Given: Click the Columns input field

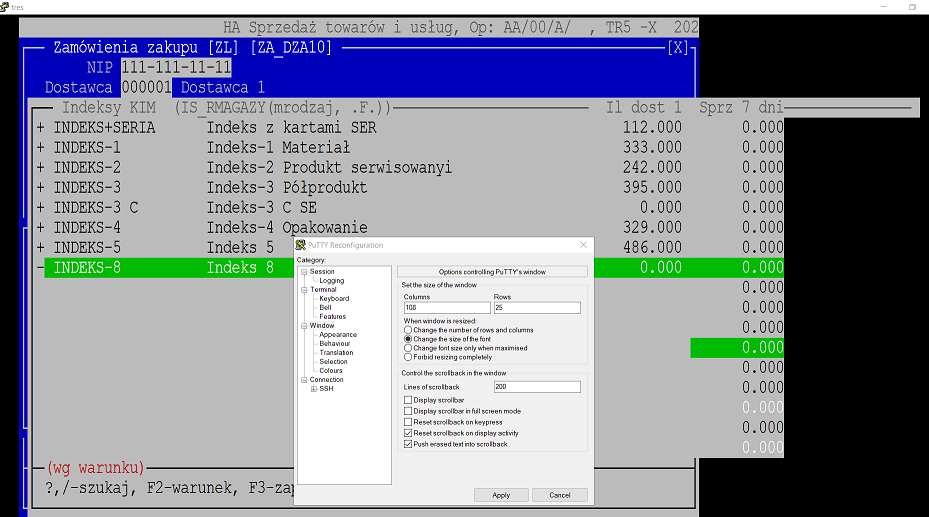Looking at the screenshot, I should coord(447,308).
